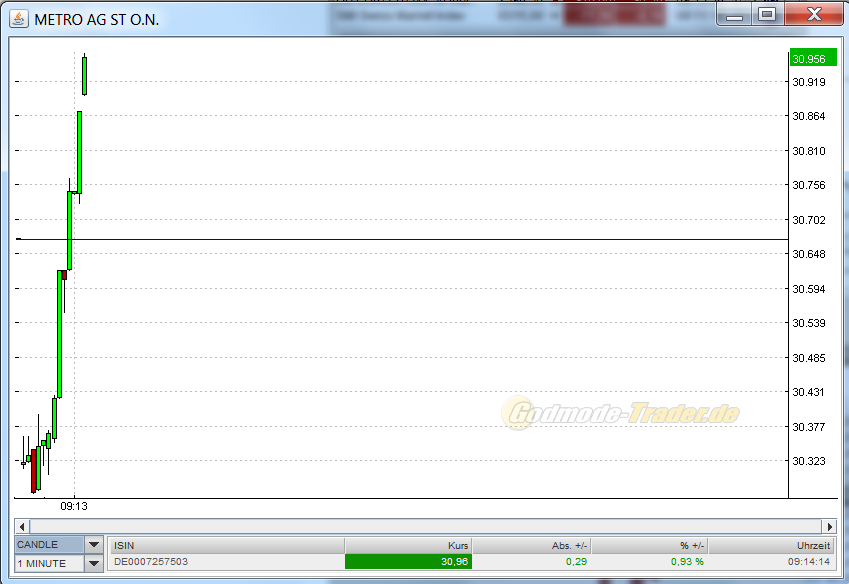Click the 30.323 price axis label

click(809, 461)
